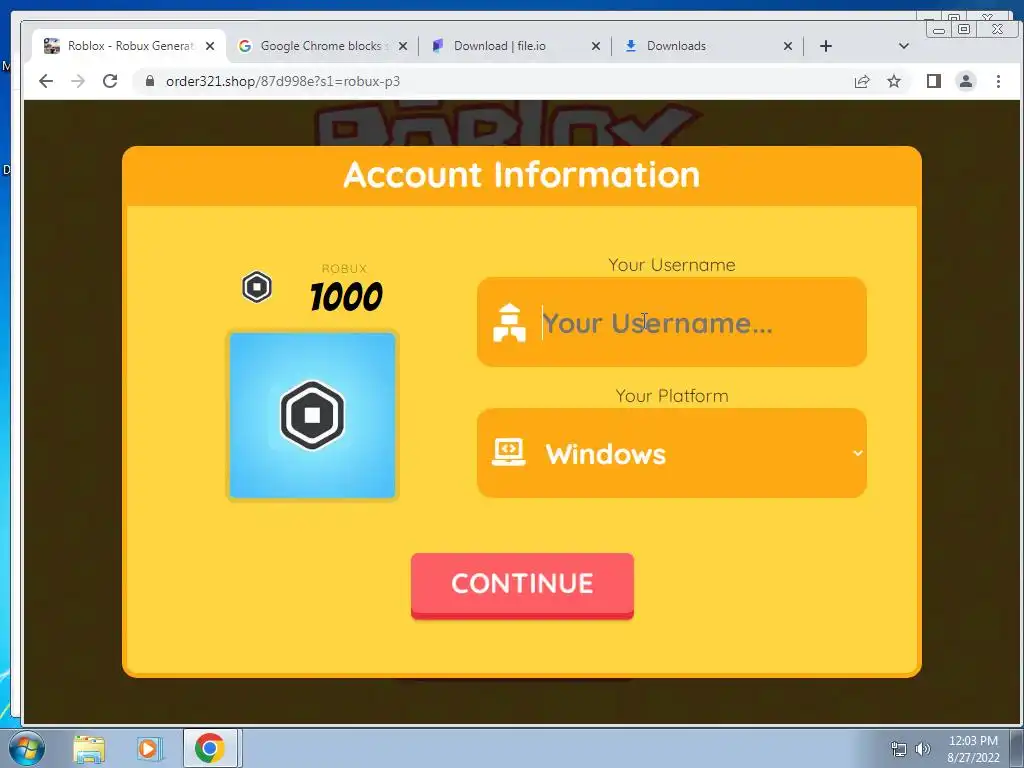Click the laptop icon in platform selector
Image resolution: width=1024 pixels, height=768 pixels.
[x=509, y=452]
